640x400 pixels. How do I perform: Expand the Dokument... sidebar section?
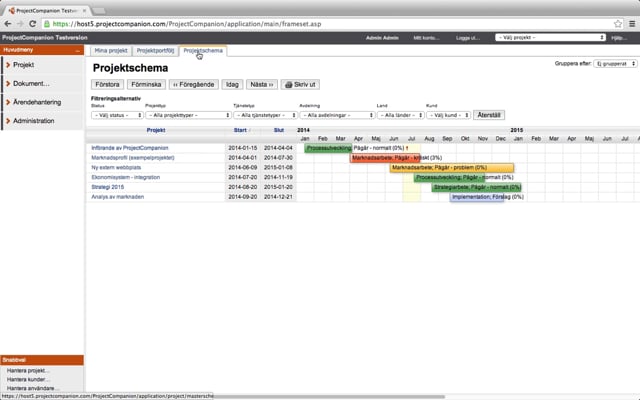click(42, 84)
